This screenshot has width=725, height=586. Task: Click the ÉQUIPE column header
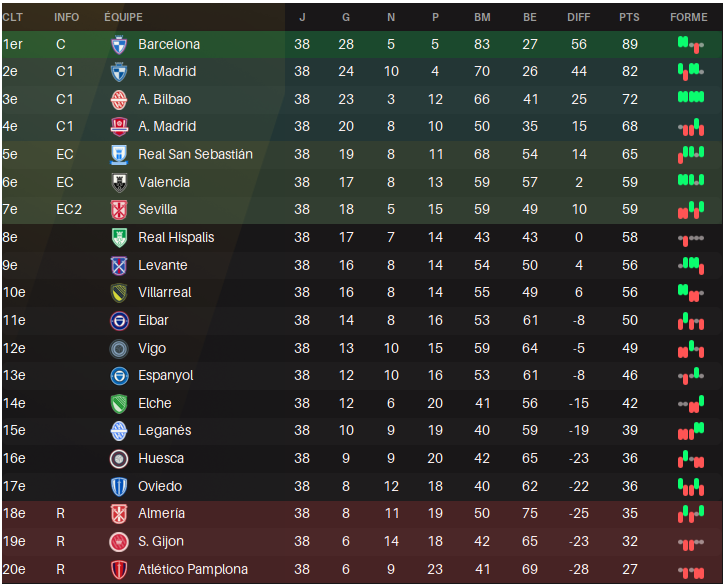coord(123,17)
